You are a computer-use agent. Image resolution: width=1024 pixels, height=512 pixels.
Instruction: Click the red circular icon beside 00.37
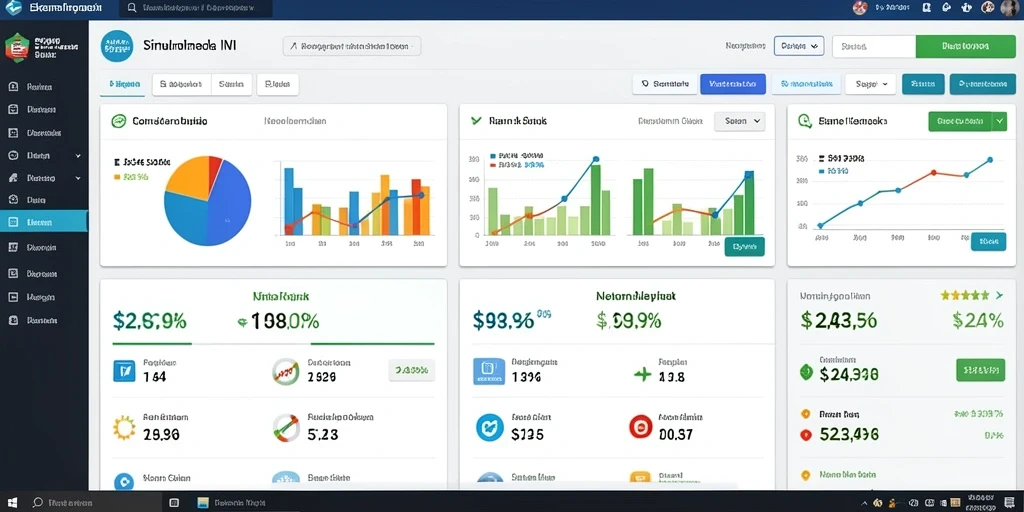click(x=641, y=427)
